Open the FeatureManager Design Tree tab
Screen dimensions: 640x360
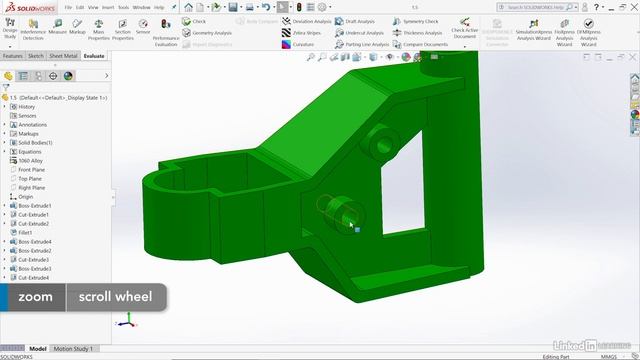coord(8,76)
